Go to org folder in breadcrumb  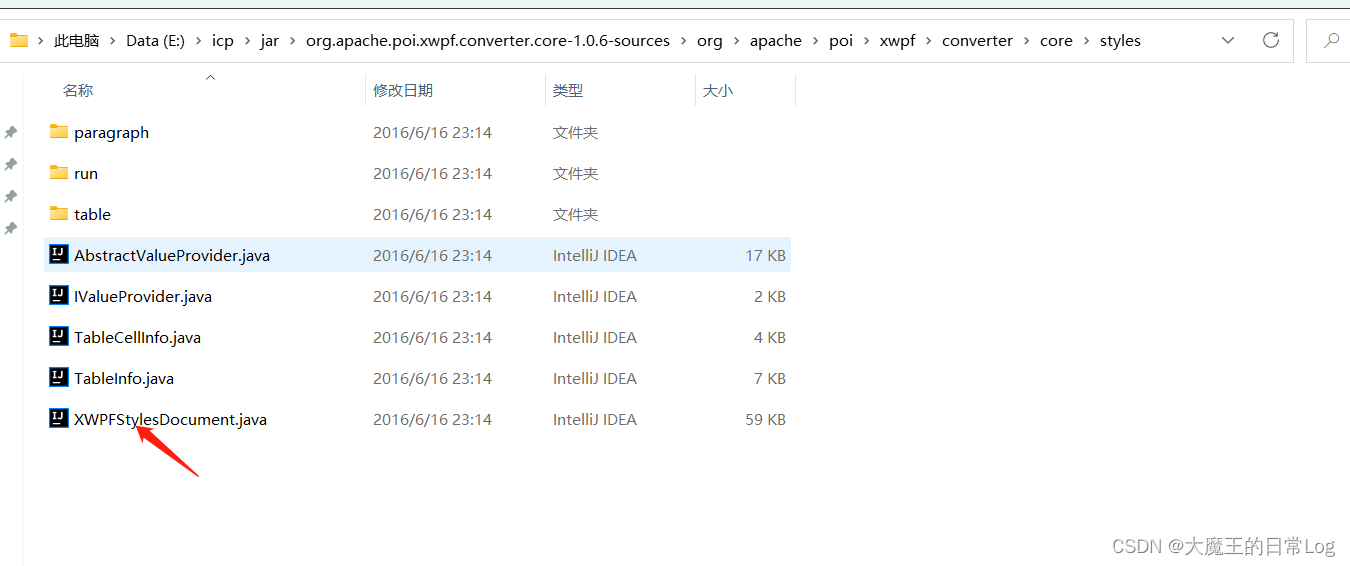[709, 41]
